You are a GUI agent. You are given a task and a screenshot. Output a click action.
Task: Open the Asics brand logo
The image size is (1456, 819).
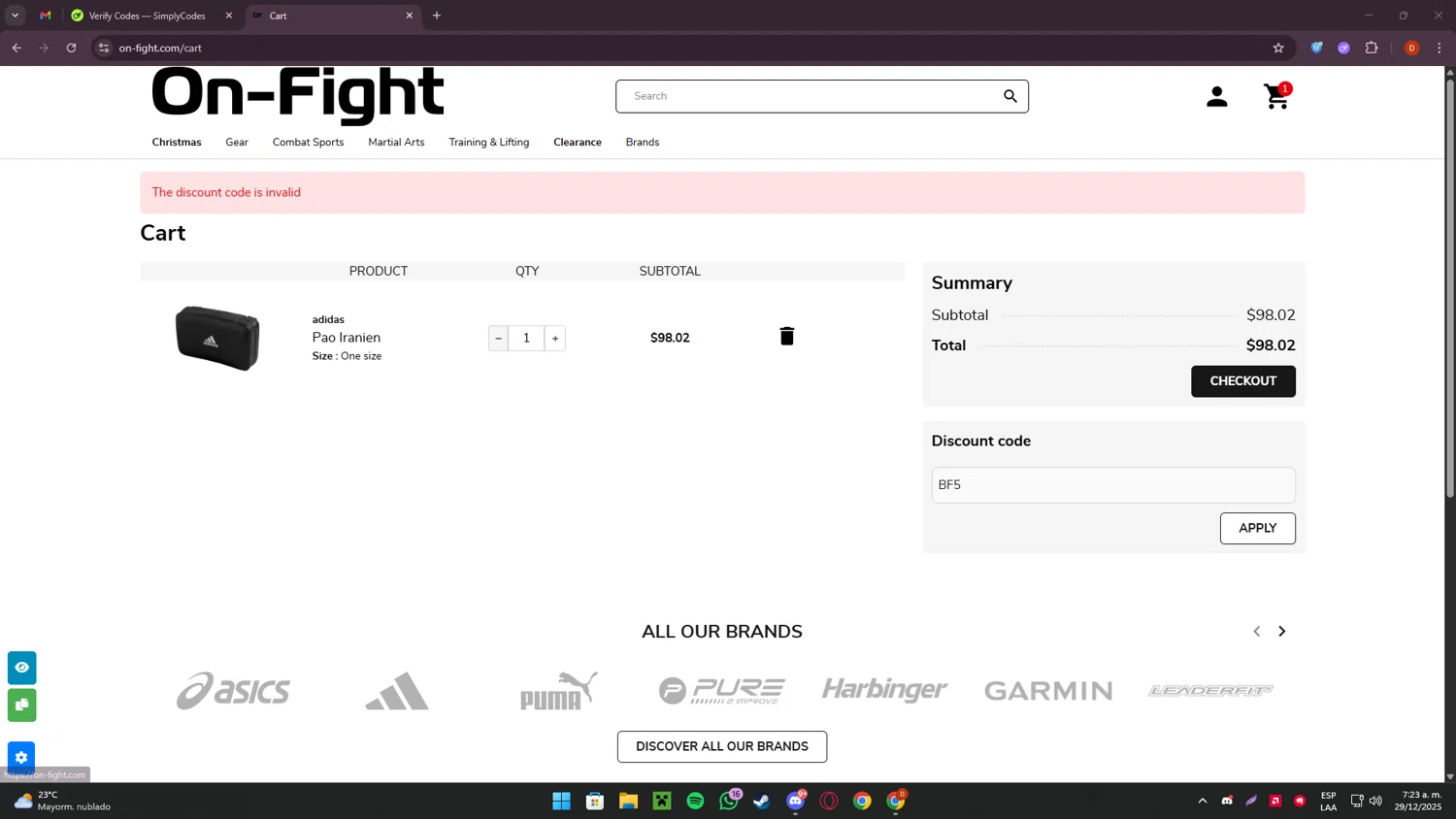coord(233,690)
